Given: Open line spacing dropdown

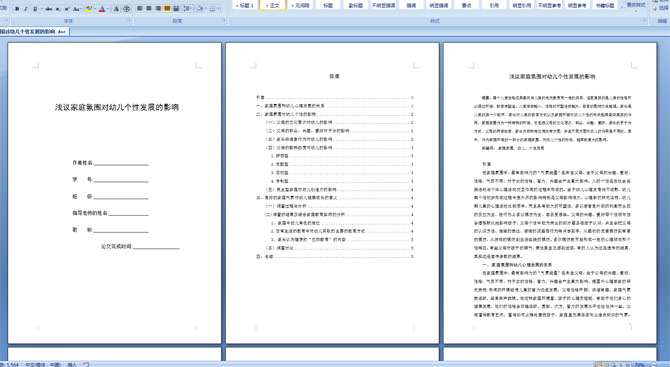Looking at the screenshot, I should click(x=188, y=9).
